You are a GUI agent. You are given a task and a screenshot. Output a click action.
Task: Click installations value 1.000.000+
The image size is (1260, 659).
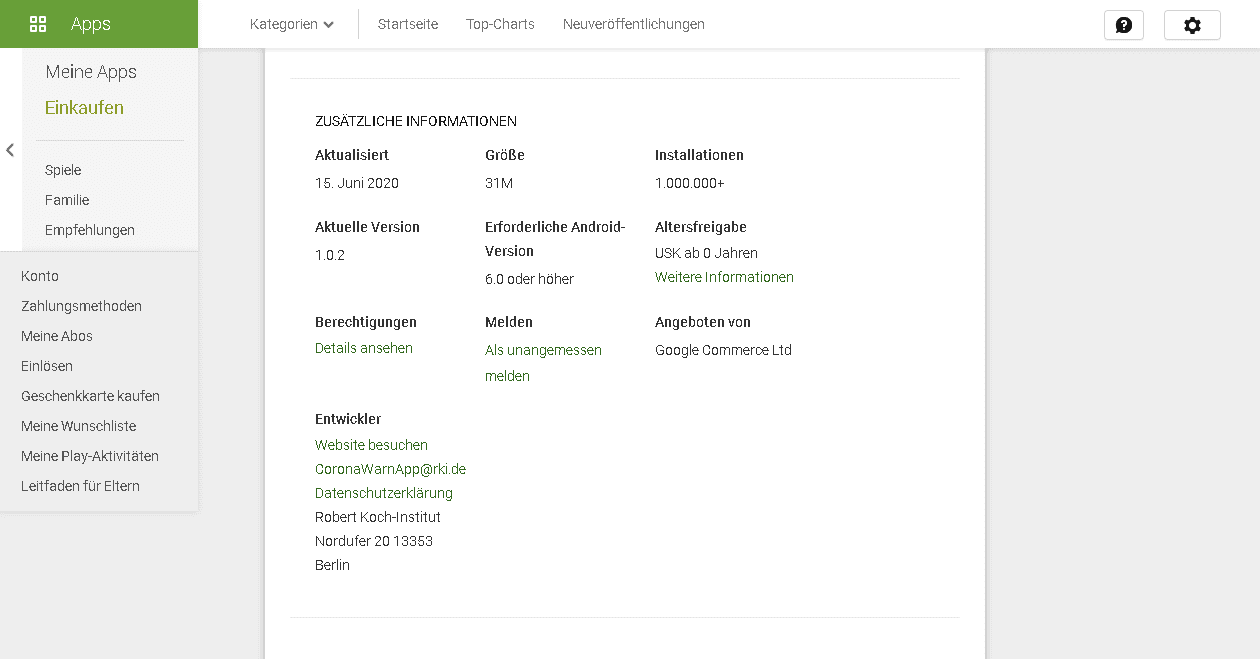690,183
